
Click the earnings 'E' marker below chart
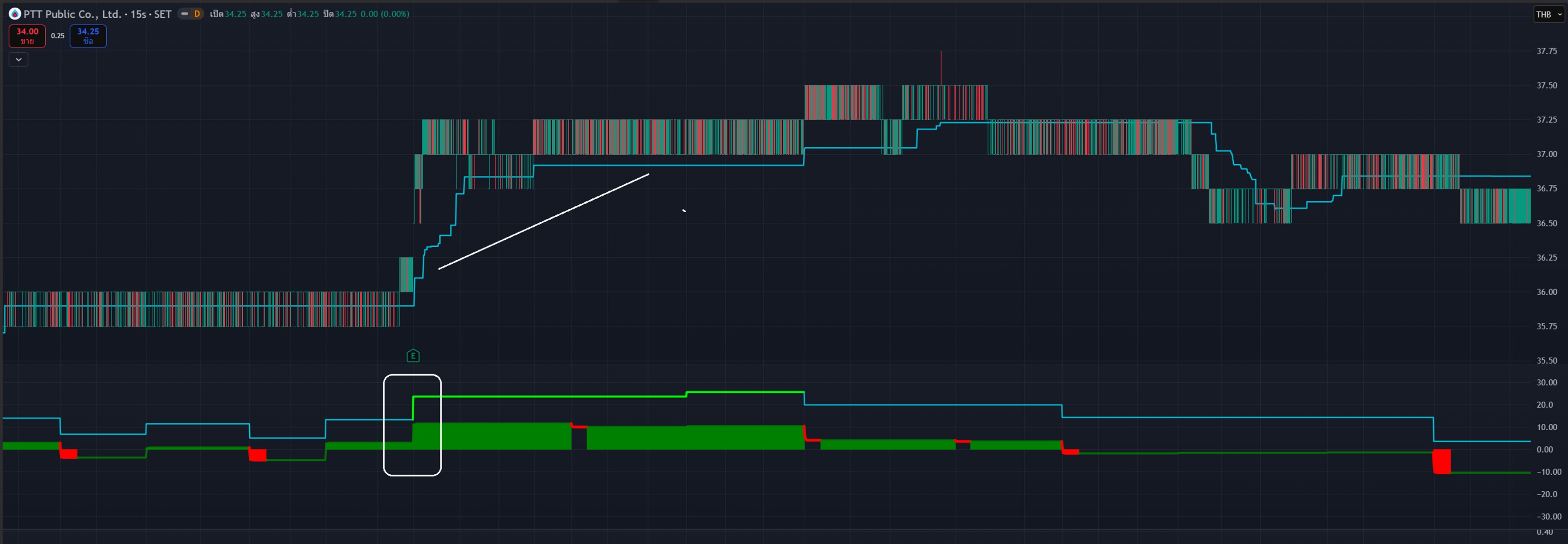pyautogui.click(x=413, y=356)
